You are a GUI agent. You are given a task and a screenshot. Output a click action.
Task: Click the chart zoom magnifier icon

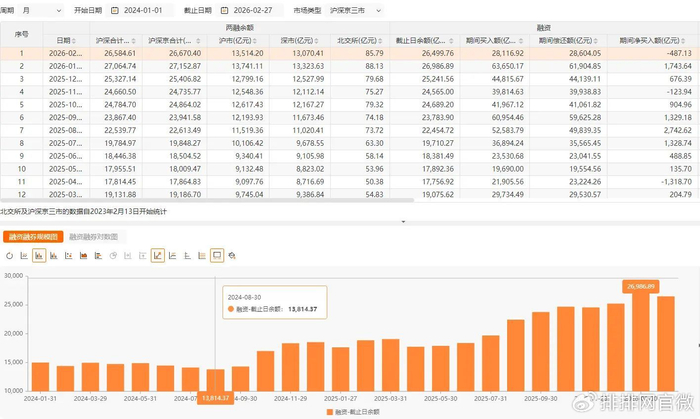[x=232, y=255]
